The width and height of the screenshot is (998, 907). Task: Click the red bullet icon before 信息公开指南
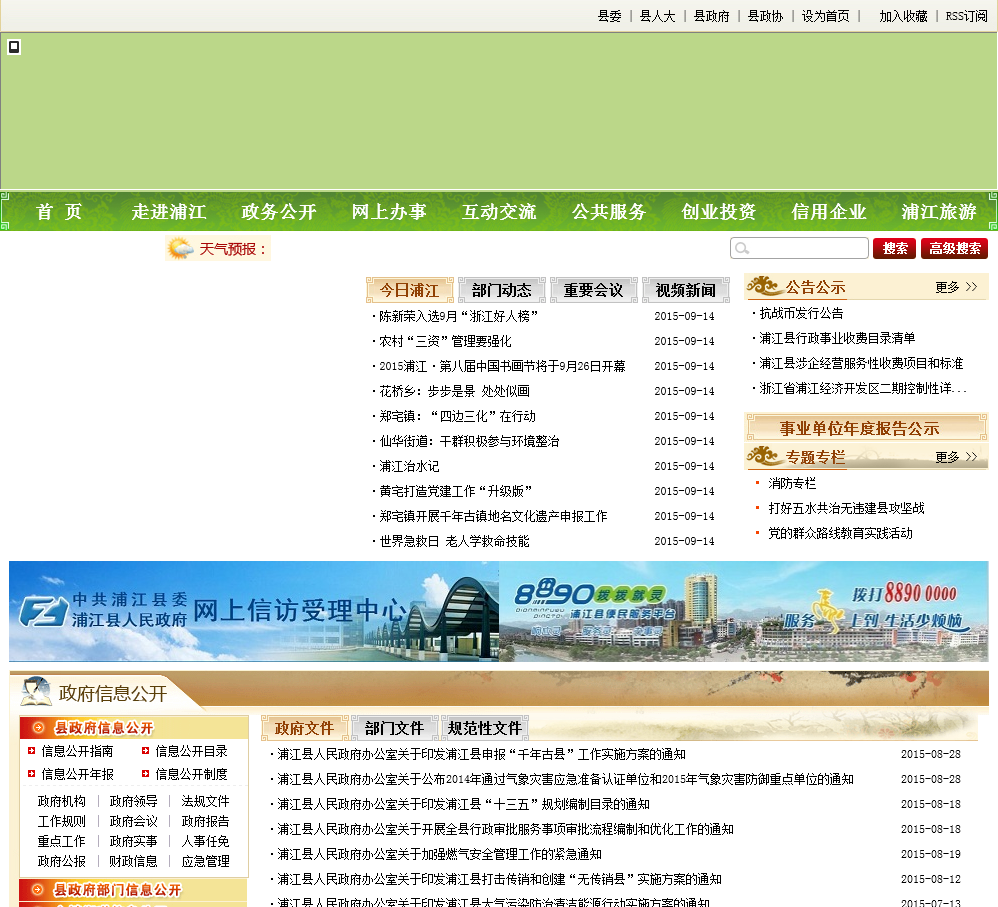(31, 751)
